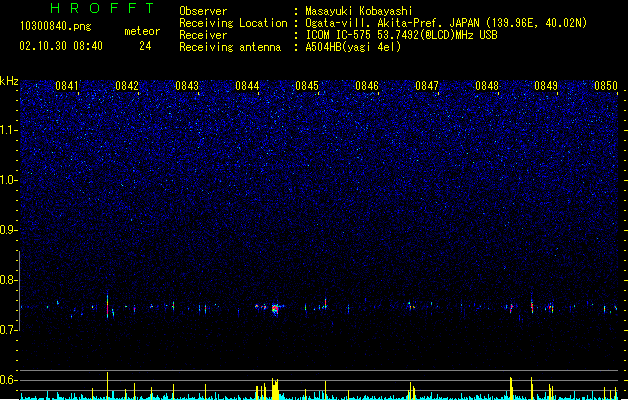Click the 0842 time marker

[x=127, y=86]
